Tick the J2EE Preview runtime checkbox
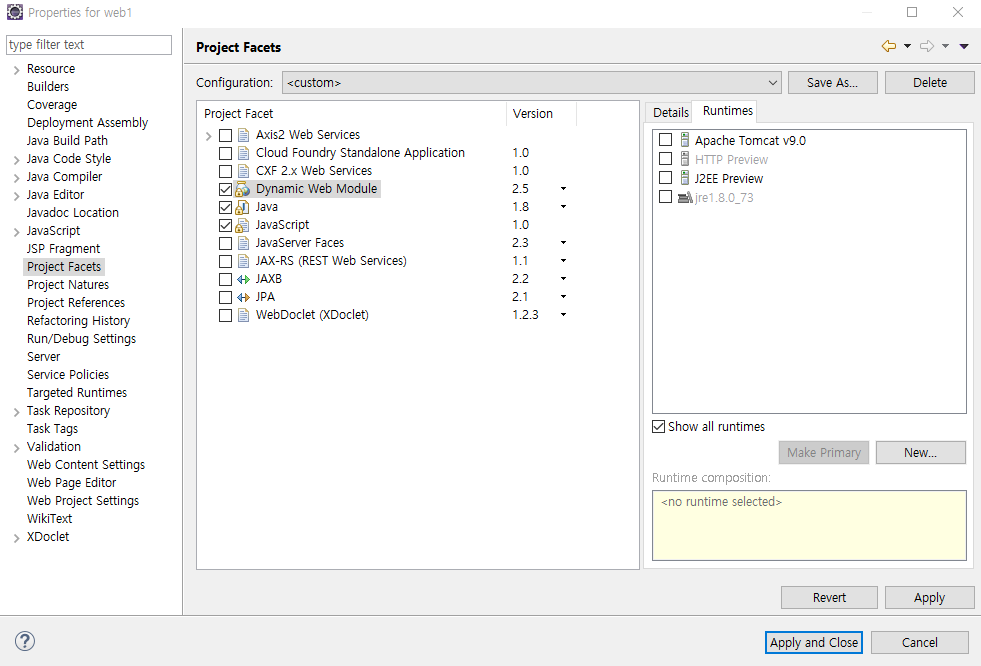The width and height of the screenshot is (981, 666). coord(666,178)
